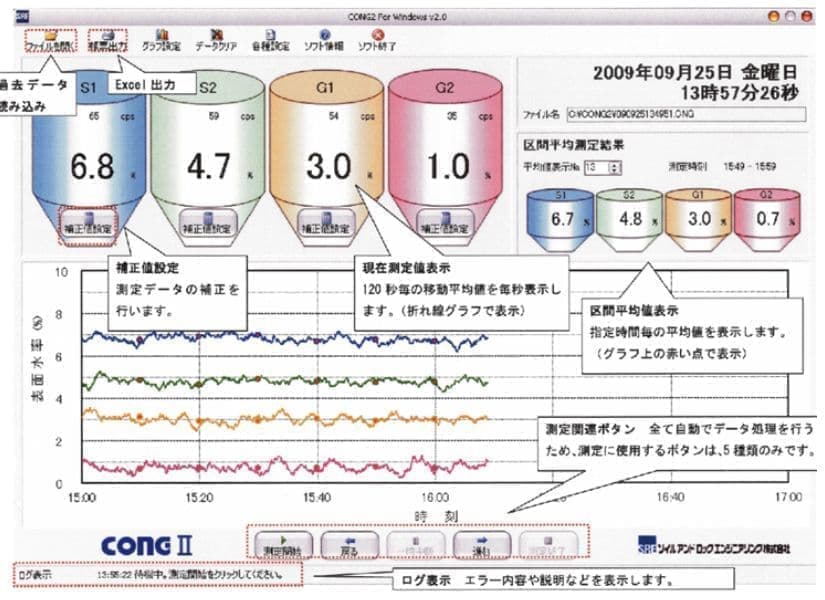Open 補正値設定 under the green S2 silo

207,224
